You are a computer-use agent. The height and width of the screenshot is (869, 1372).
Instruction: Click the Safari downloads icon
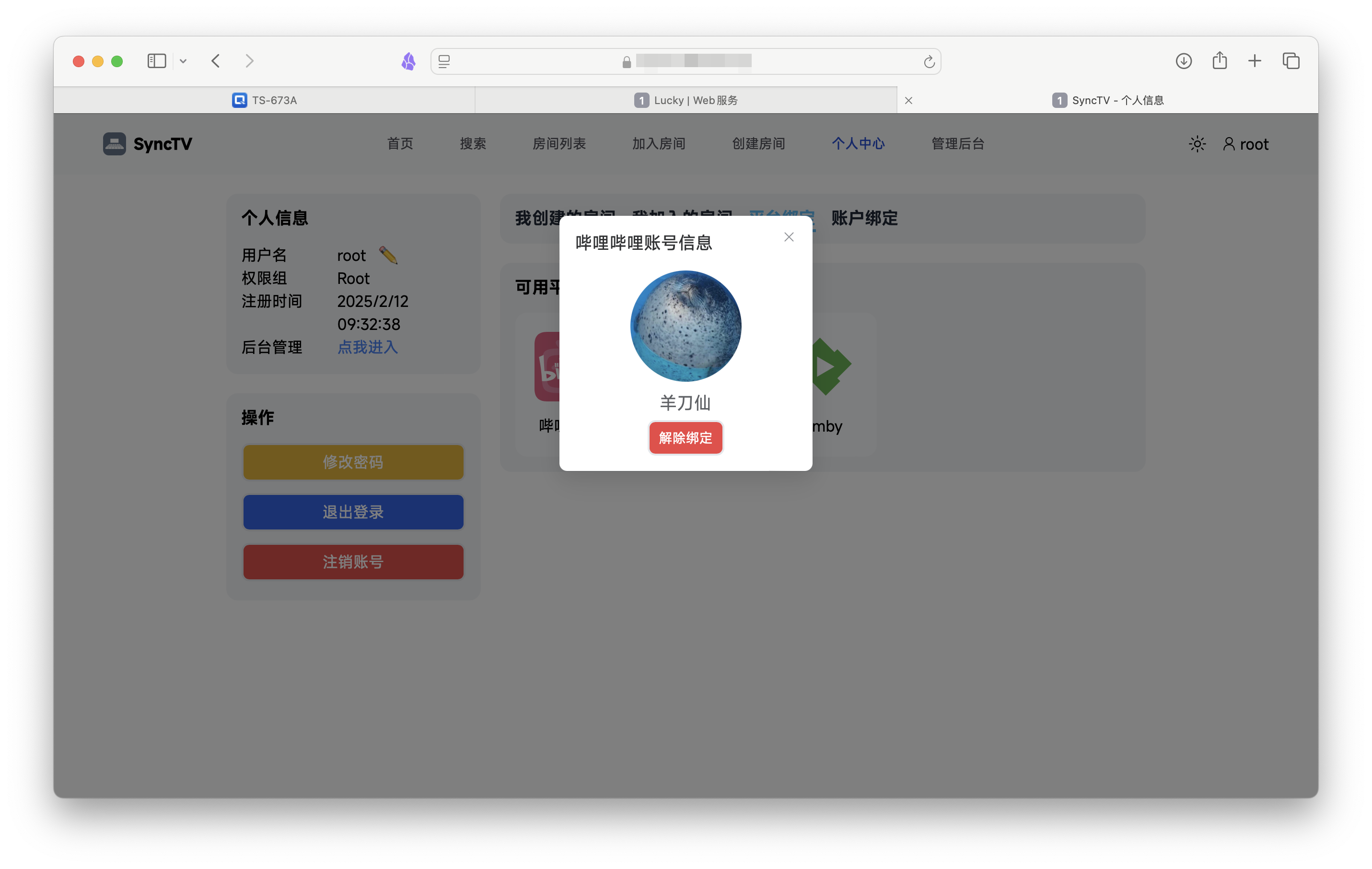pyautogui.click(x=1184, y=61)
